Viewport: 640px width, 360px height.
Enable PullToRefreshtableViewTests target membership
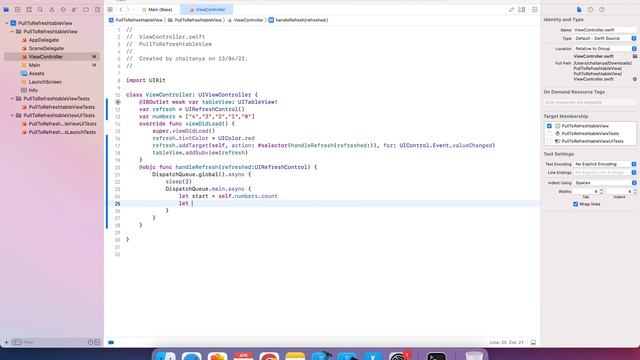(549, 133)
